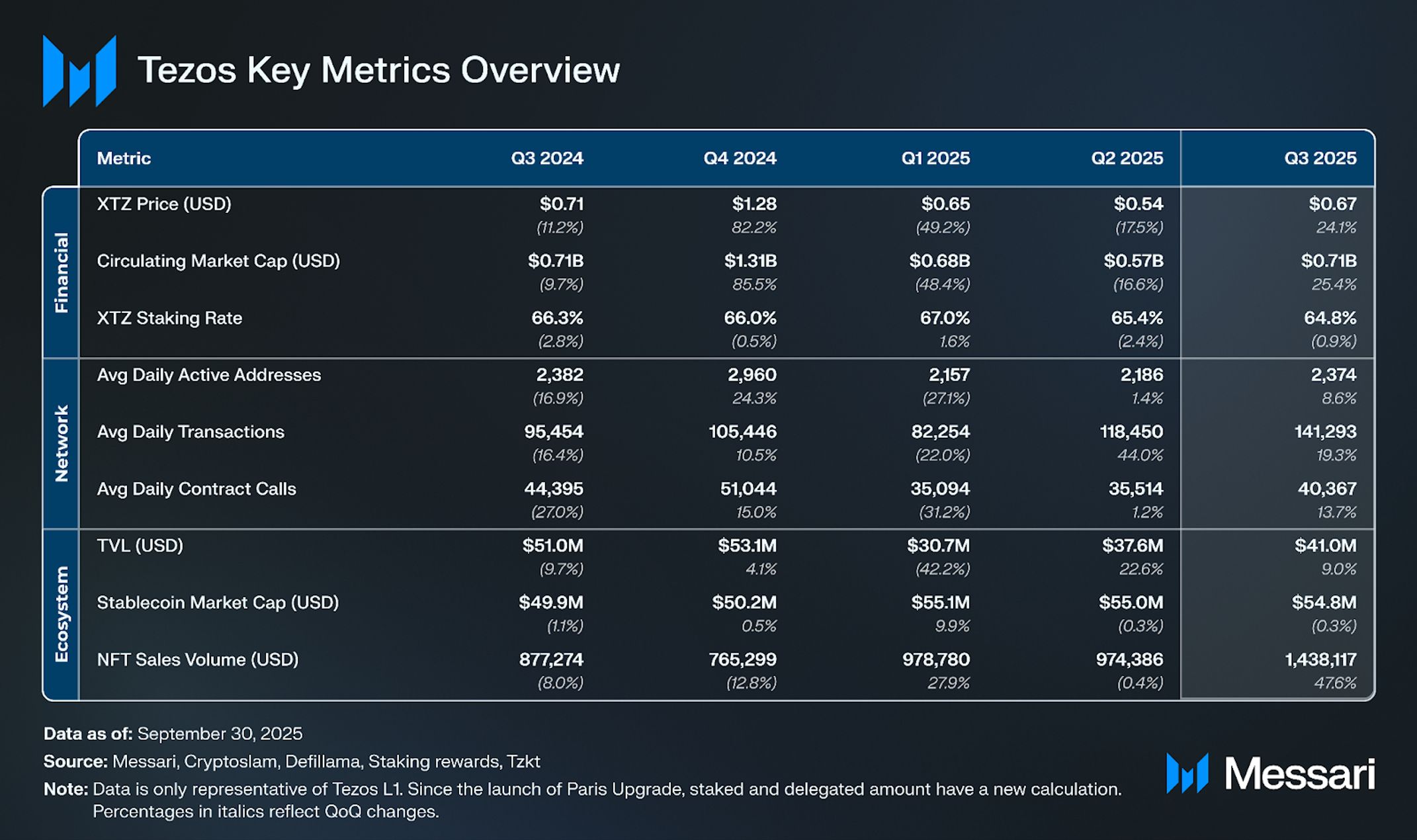The width and height of the screenshot is (1417, 840).
Task: Click the Source attribution line
Action: click(292, 761)
